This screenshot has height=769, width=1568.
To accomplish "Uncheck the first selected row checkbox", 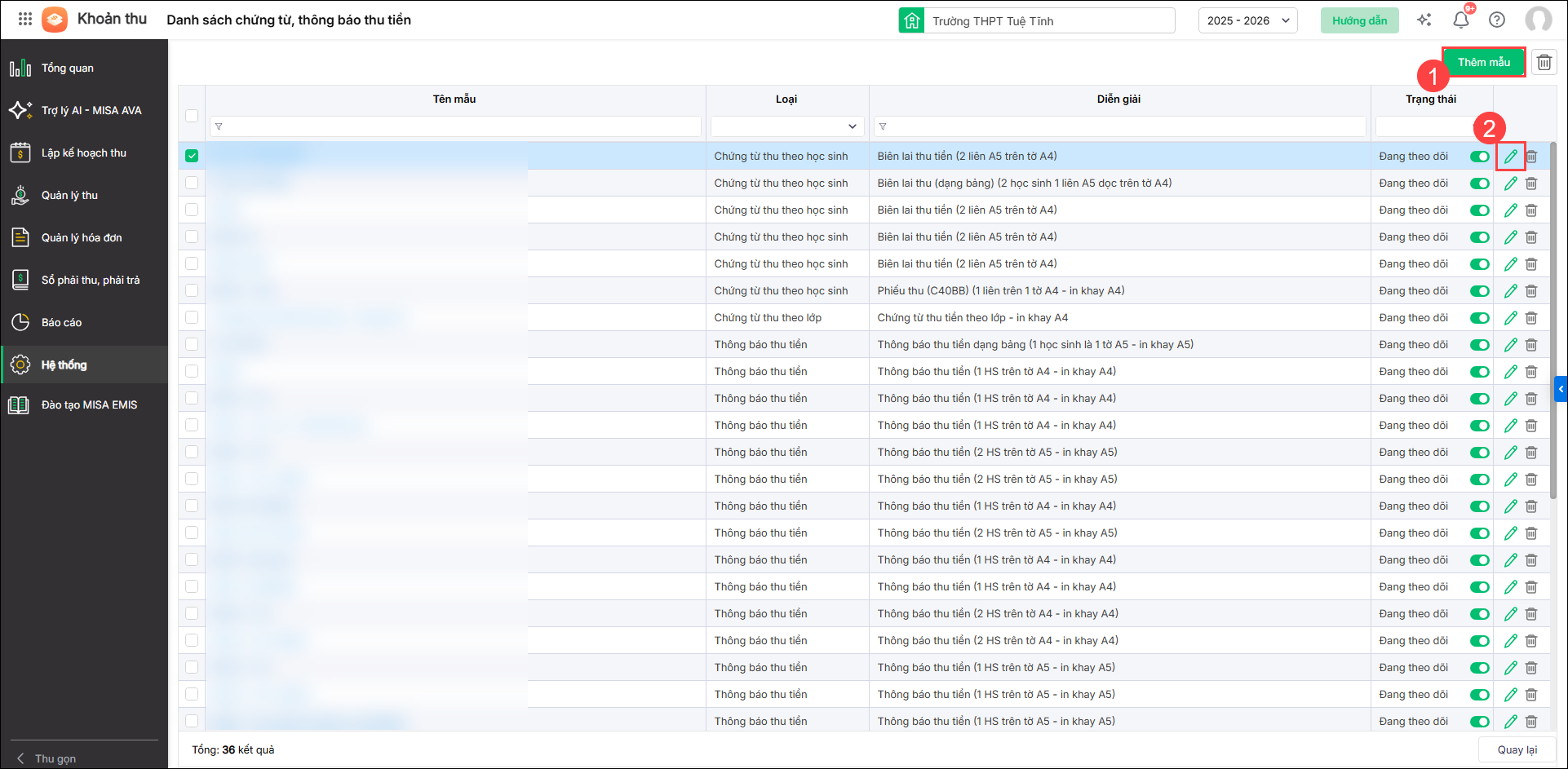I will point(192,156).
